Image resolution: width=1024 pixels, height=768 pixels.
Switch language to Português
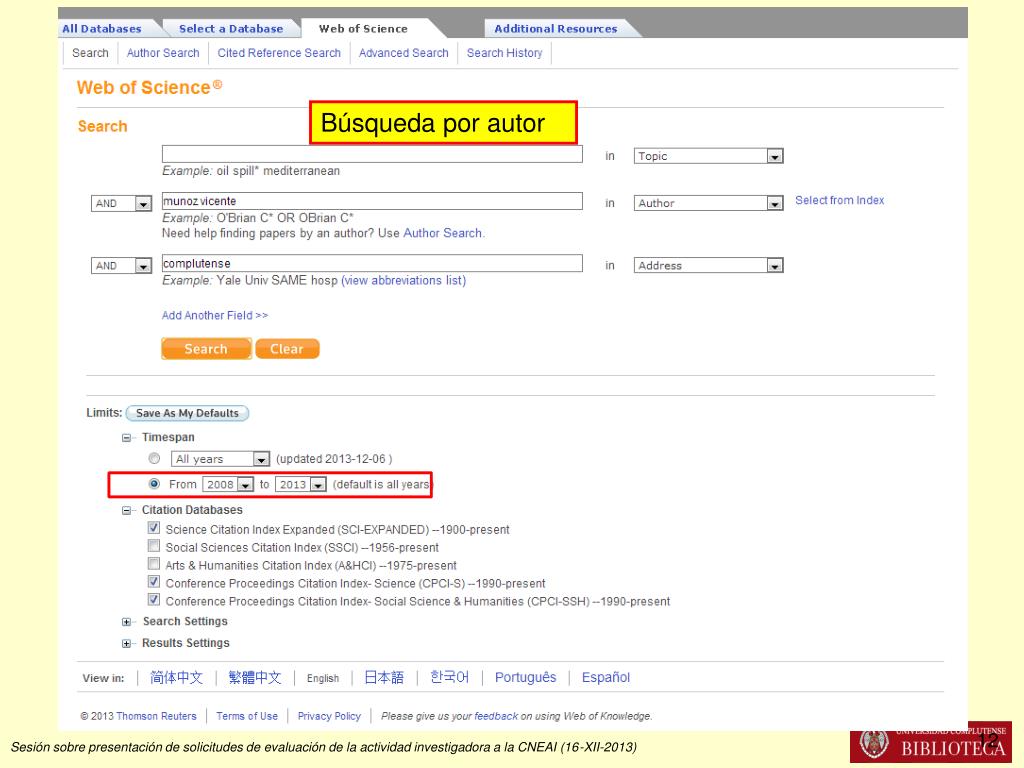tap(526, 678)
